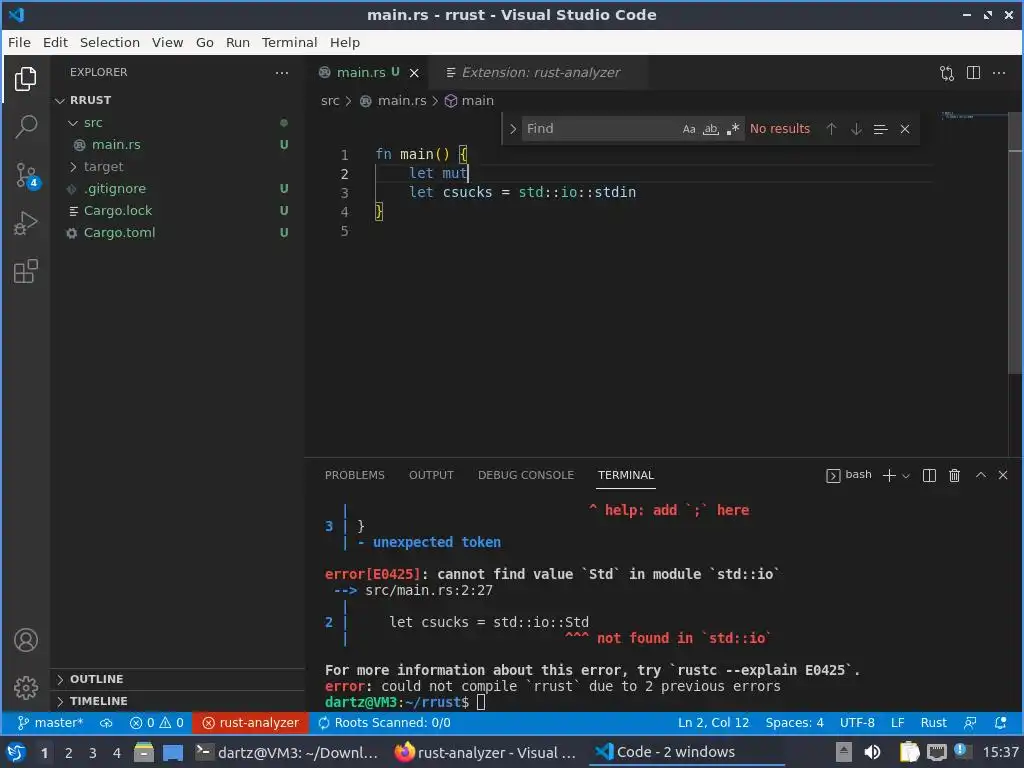
Task: Go to next match arrow in Find
Action: click(856, 129)
